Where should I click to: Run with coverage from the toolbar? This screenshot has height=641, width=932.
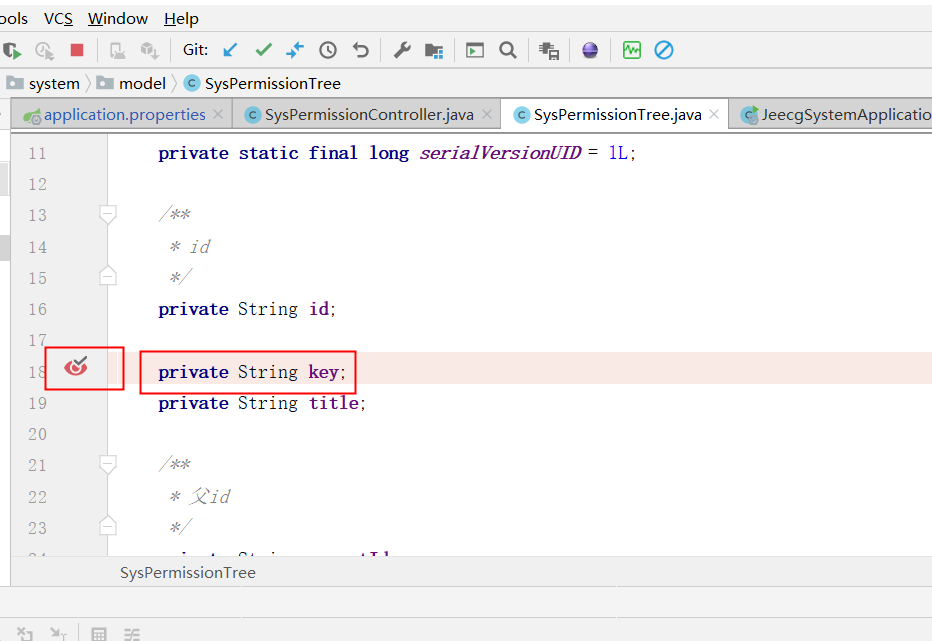(12, 51)
